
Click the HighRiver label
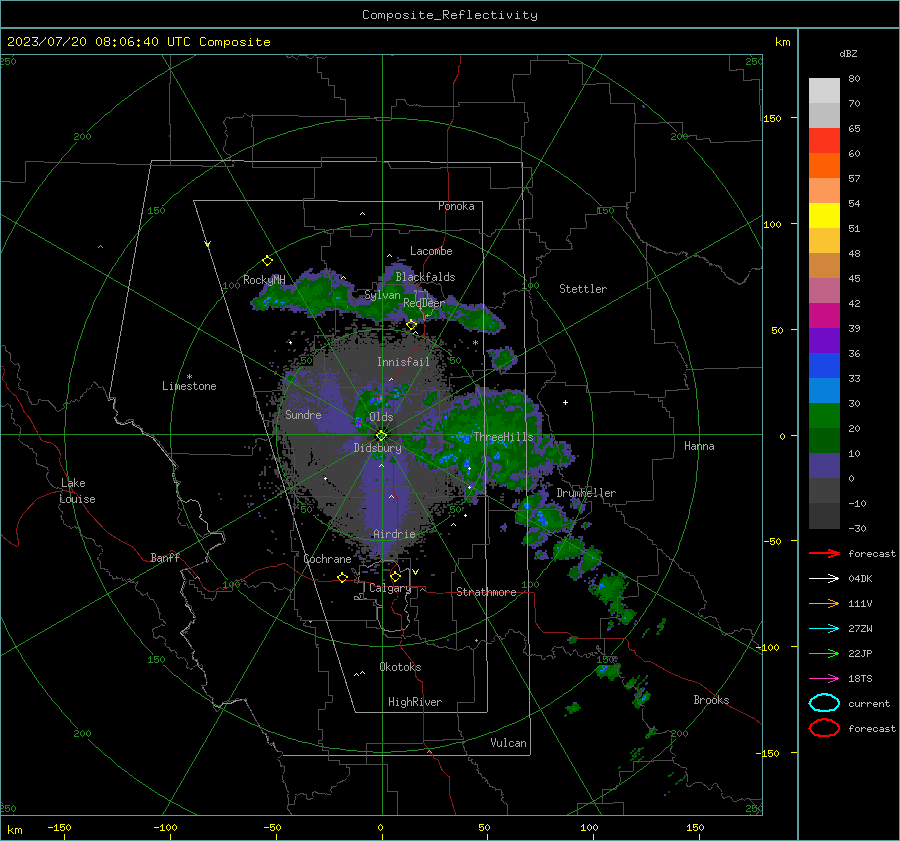(415, 702)
